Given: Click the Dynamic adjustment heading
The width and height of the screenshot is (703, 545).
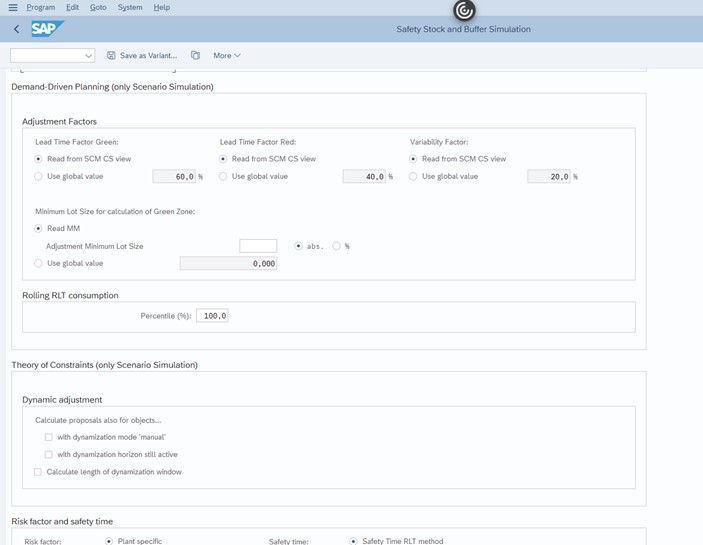Looking at the screenshot, I should pyautogui.click(x=62, y=400).
